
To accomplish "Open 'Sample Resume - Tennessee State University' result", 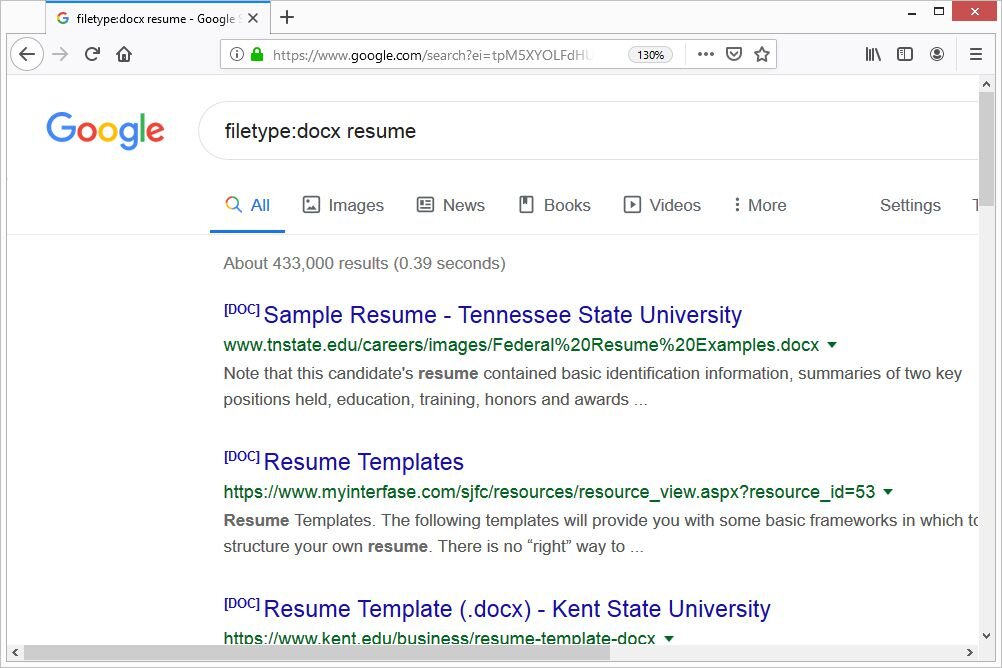I will click(502, 315).
